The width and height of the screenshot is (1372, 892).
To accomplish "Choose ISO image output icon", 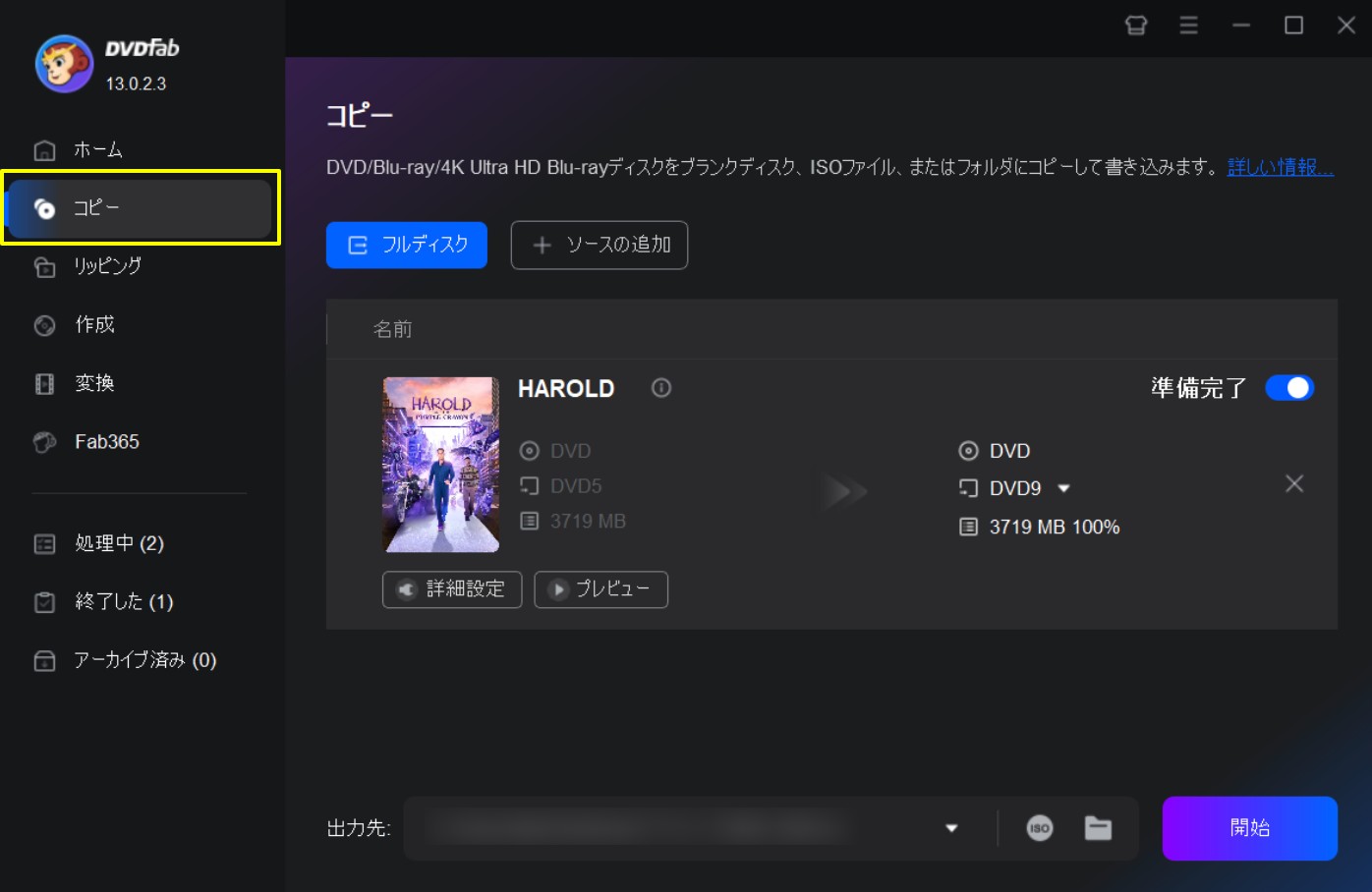I will pyautogui.click(x=1040, y=828).
